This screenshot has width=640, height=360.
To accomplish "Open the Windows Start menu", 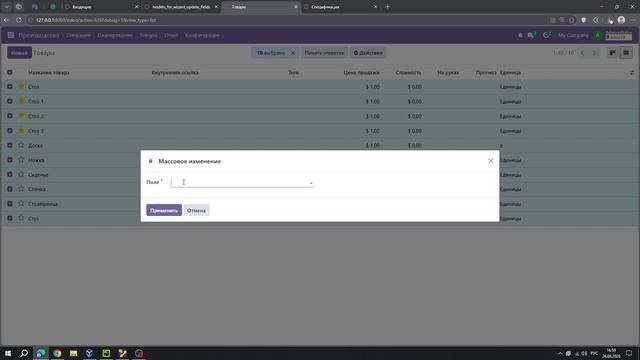I will [x=8, y=353].
